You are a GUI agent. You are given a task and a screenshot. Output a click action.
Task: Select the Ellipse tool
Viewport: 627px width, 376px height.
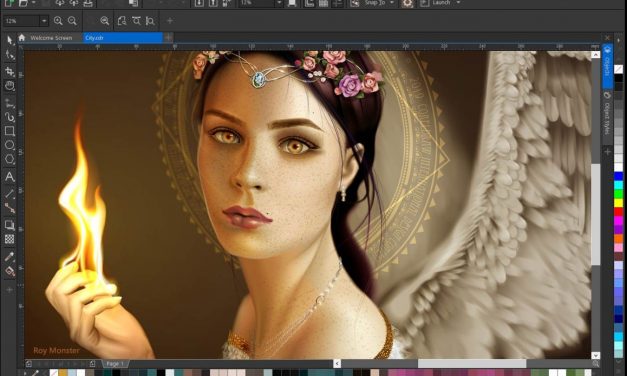(10, 145)
